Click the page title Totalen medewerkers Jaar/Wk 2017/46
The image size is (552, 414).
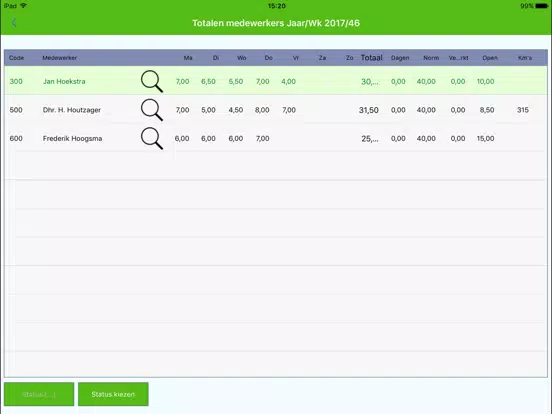point(276,23)
